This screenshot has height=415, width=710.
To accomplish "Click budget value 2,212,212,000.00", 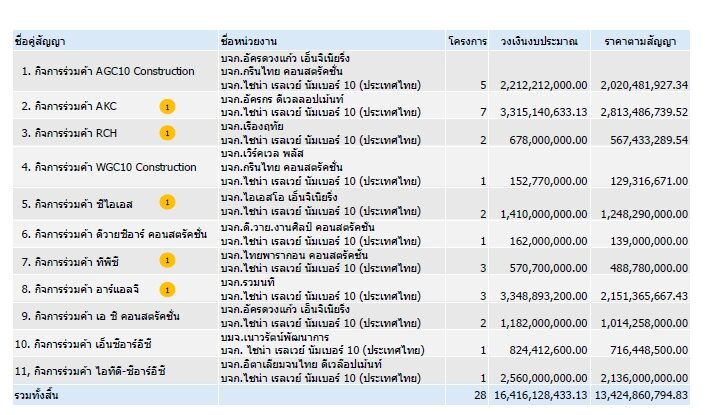I will pyautogui.click(x=543, y=85).
